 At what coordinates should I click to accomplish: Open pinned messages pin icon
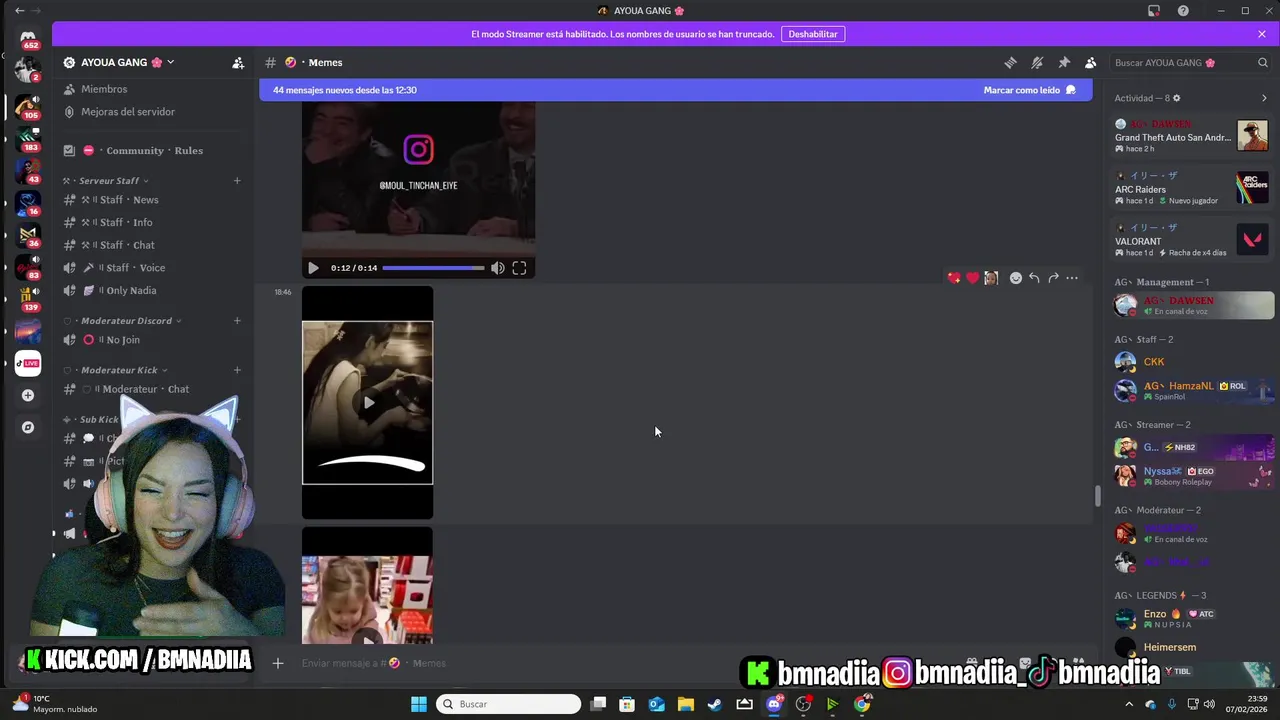coord(1064,62)
